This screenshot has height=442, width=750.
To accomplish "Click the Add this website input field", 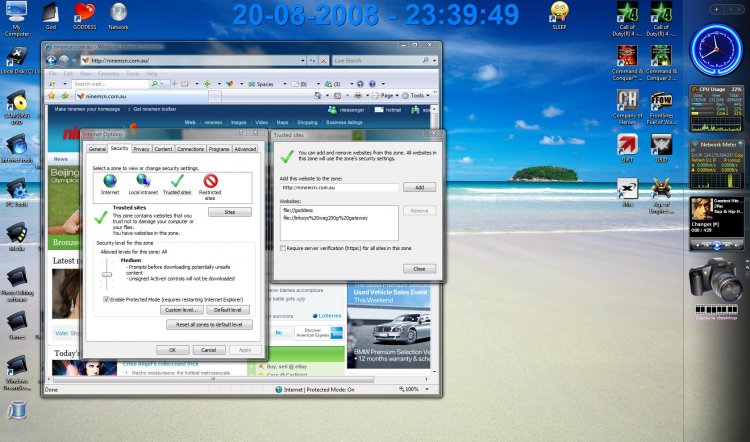I will [x=339, y=187].
